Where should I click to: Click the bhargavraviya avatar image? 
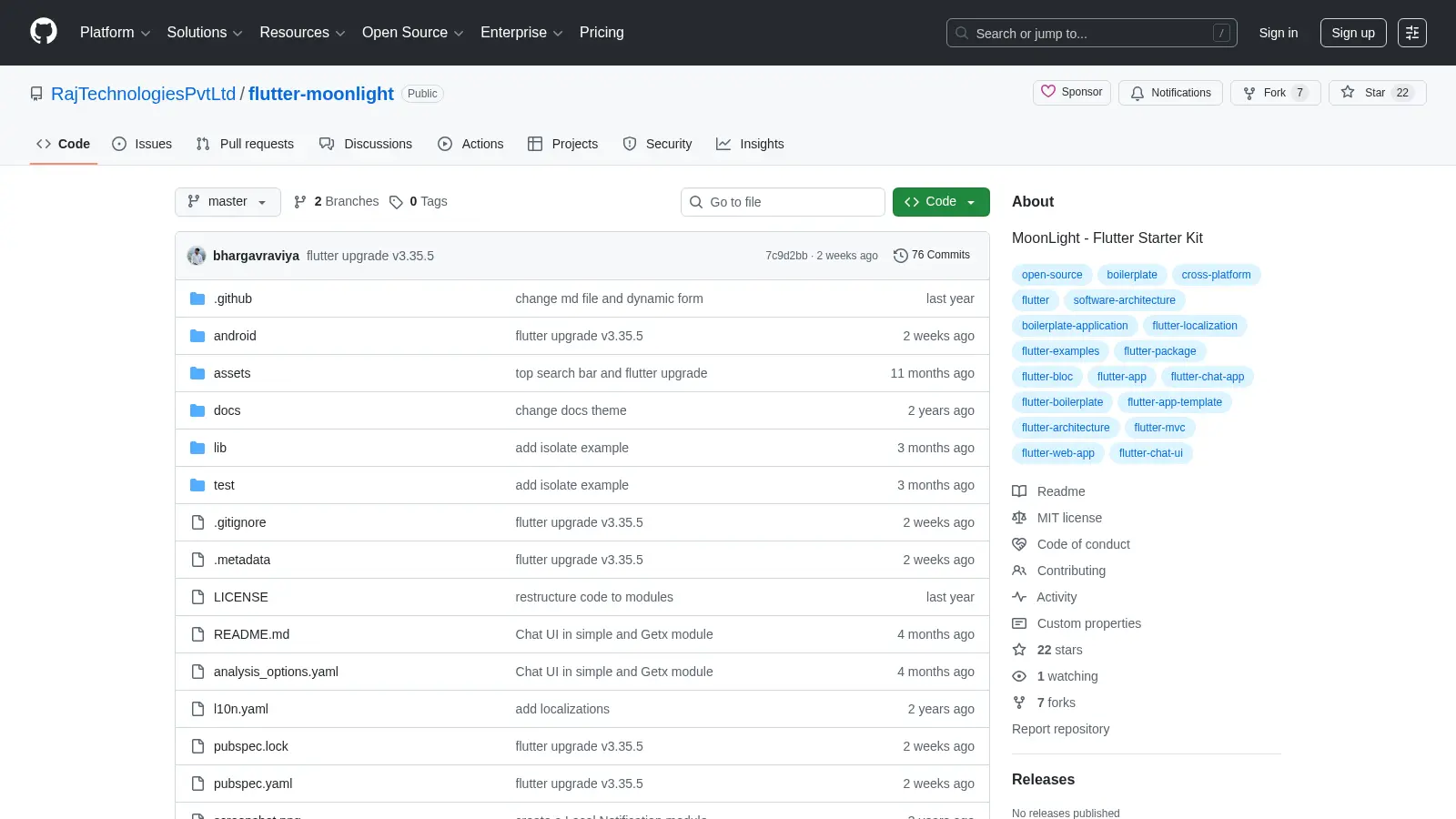197,256
